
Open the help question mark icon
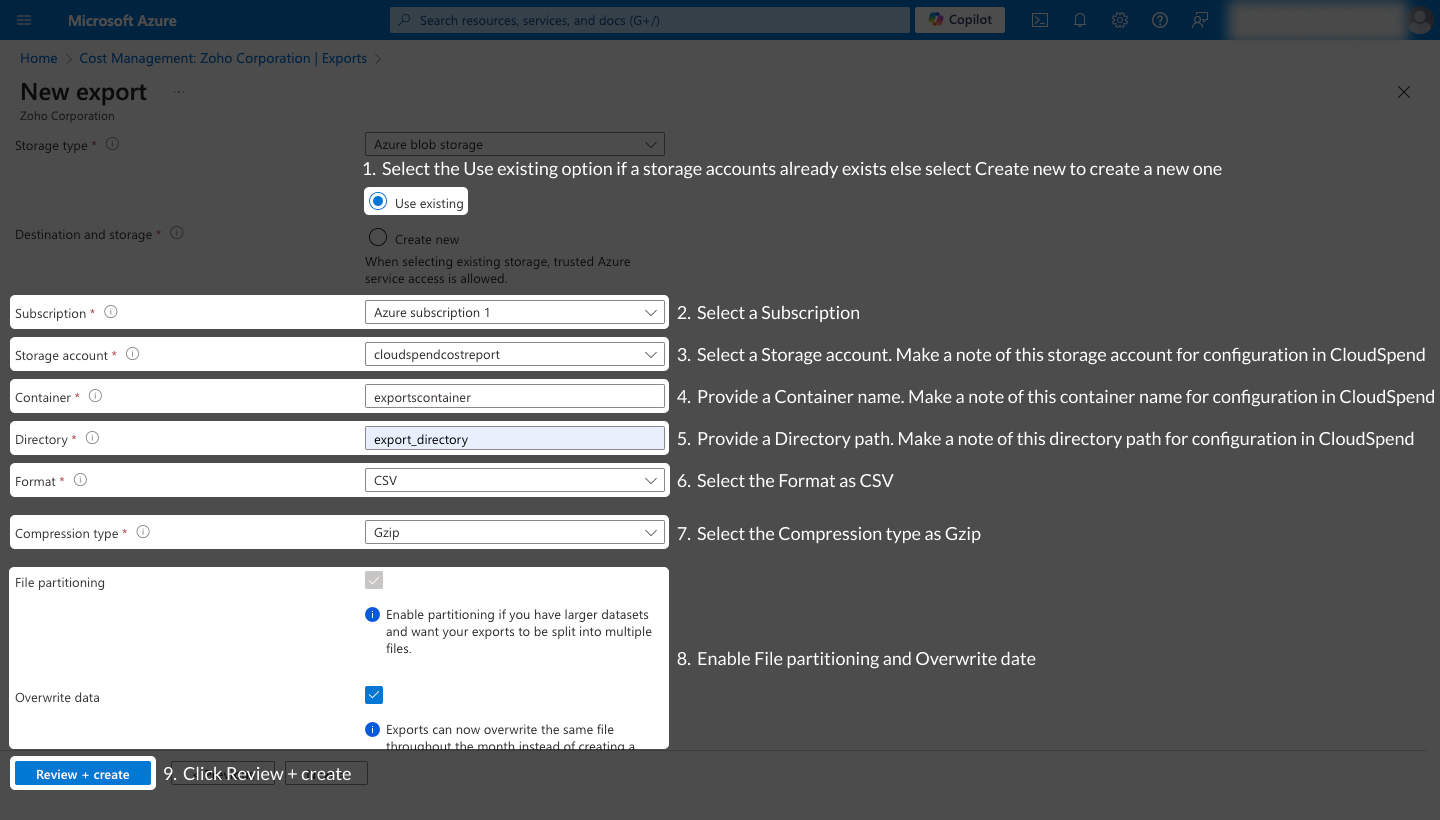click(x=1159, y=19)
